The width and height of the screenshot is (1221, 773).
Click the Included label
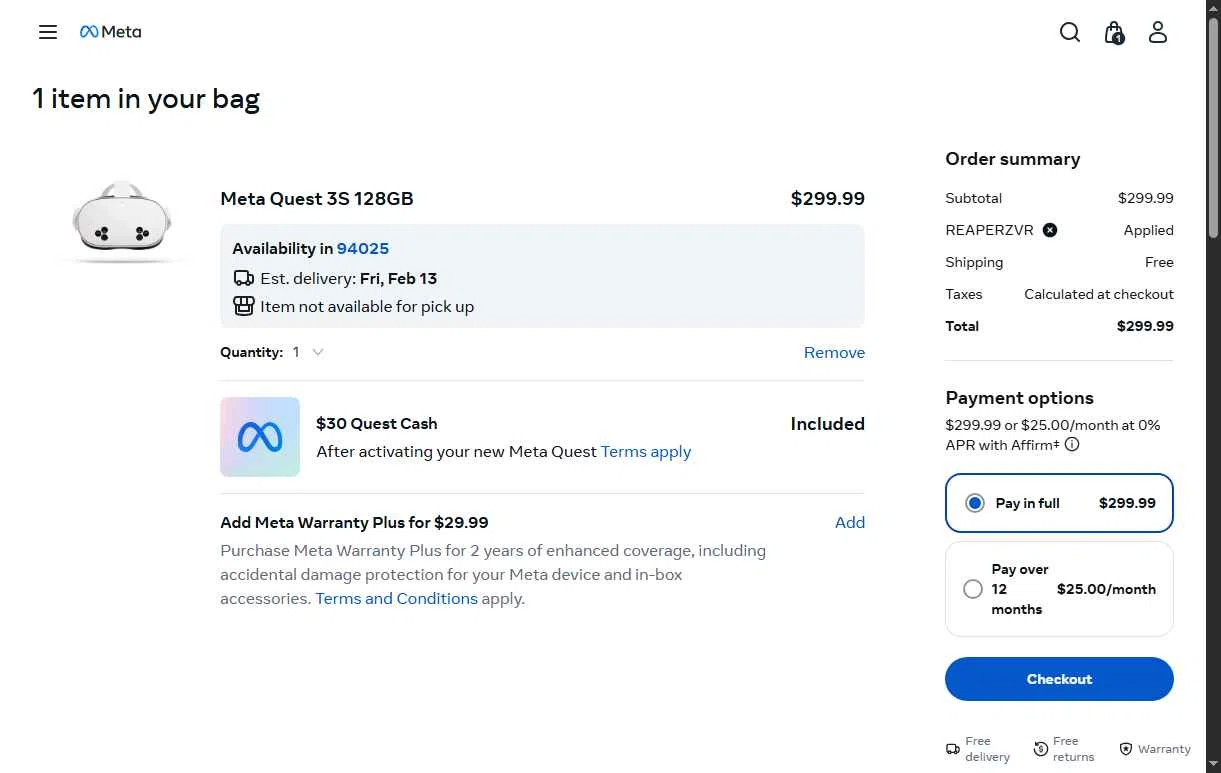(x=828, y=423)
